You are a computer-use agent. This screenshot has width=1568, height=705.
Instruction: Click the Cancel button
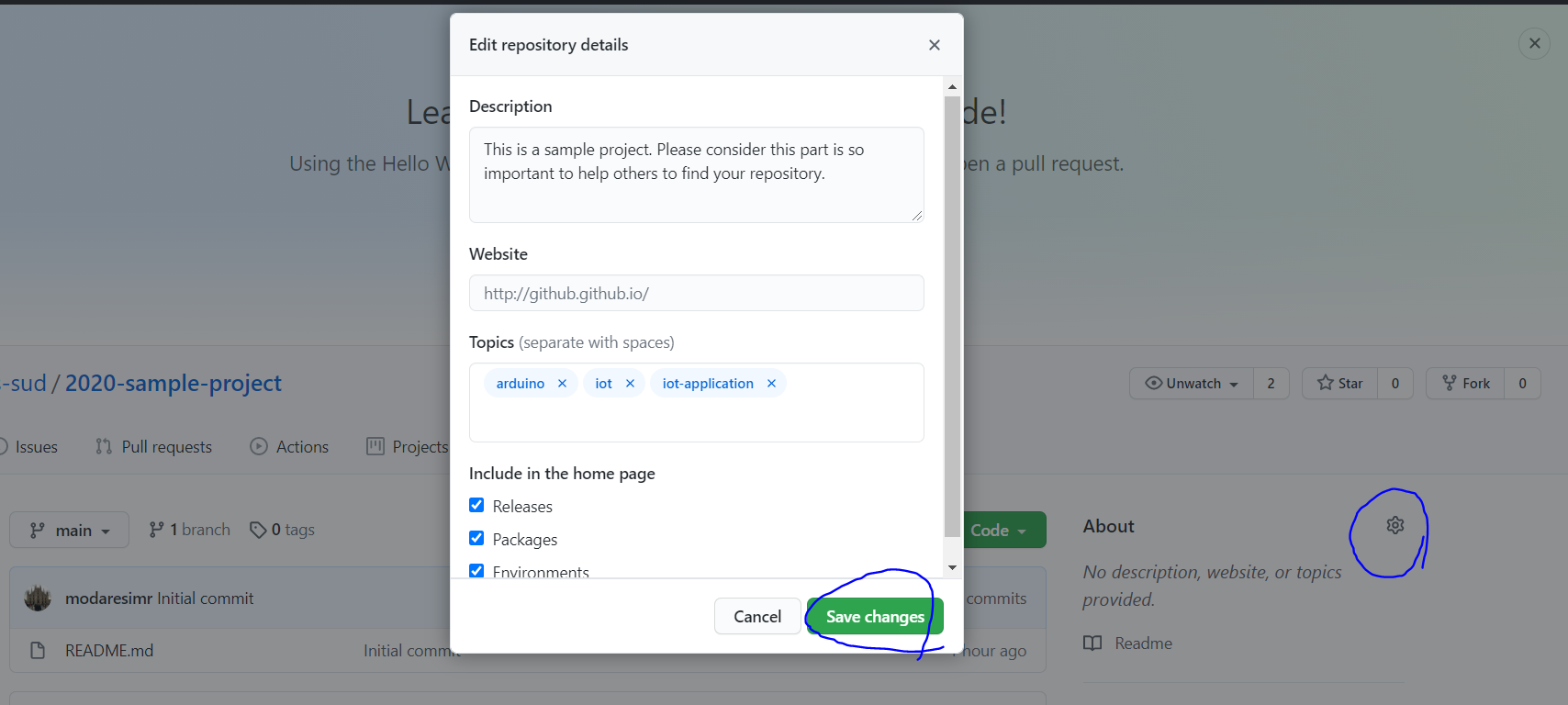(x=757, y=616)
